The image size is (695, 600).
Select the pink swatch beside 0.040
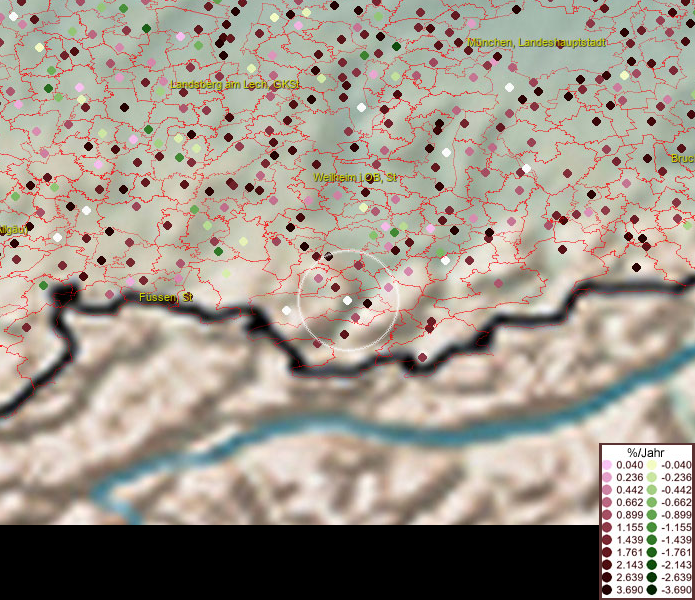(607, 465)
